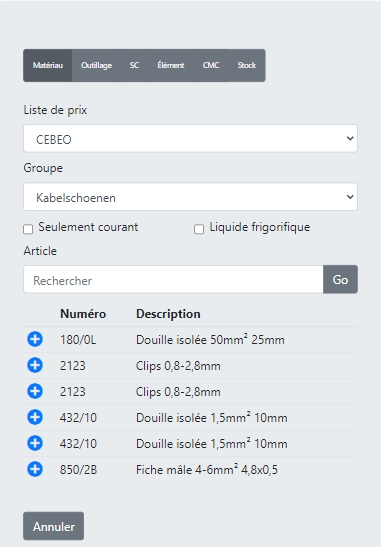The width and height of the screenshot is (381, 547).
Task: Switch to the Outillage tab
Action: tap(96, 66)
